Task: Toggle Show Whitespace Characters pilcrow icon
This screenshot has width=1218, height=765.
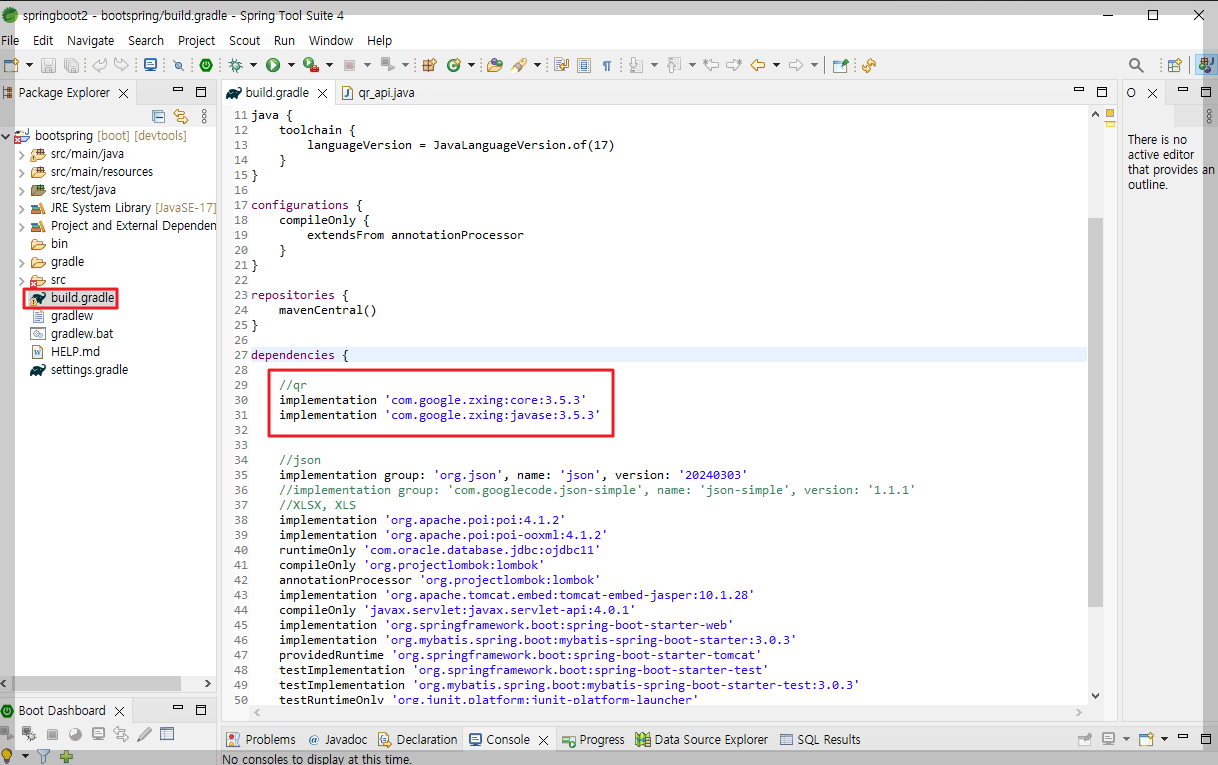Action: click(x=607, y=65)
